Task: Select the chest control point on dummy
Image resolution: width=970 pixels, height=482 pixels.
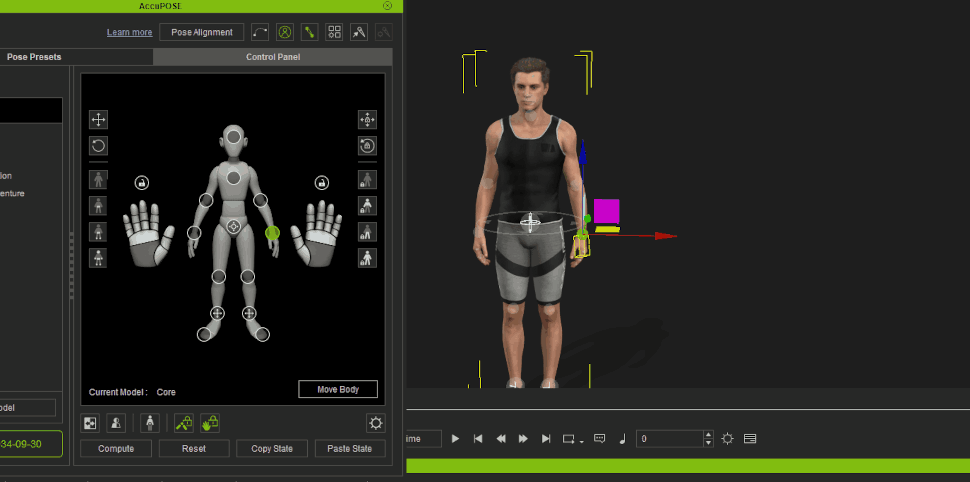Action: (x=233, y=178)
